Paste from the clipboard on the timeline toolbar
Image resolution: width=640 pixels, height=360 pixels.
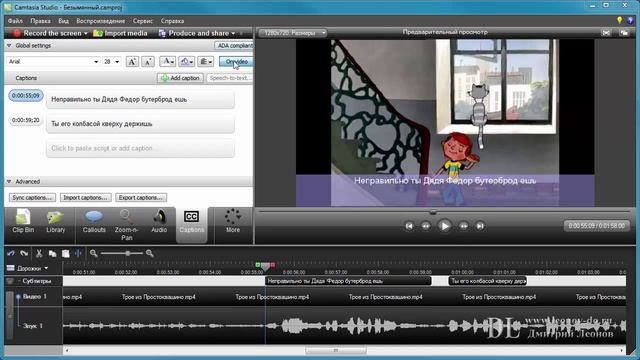click(65, 253)
